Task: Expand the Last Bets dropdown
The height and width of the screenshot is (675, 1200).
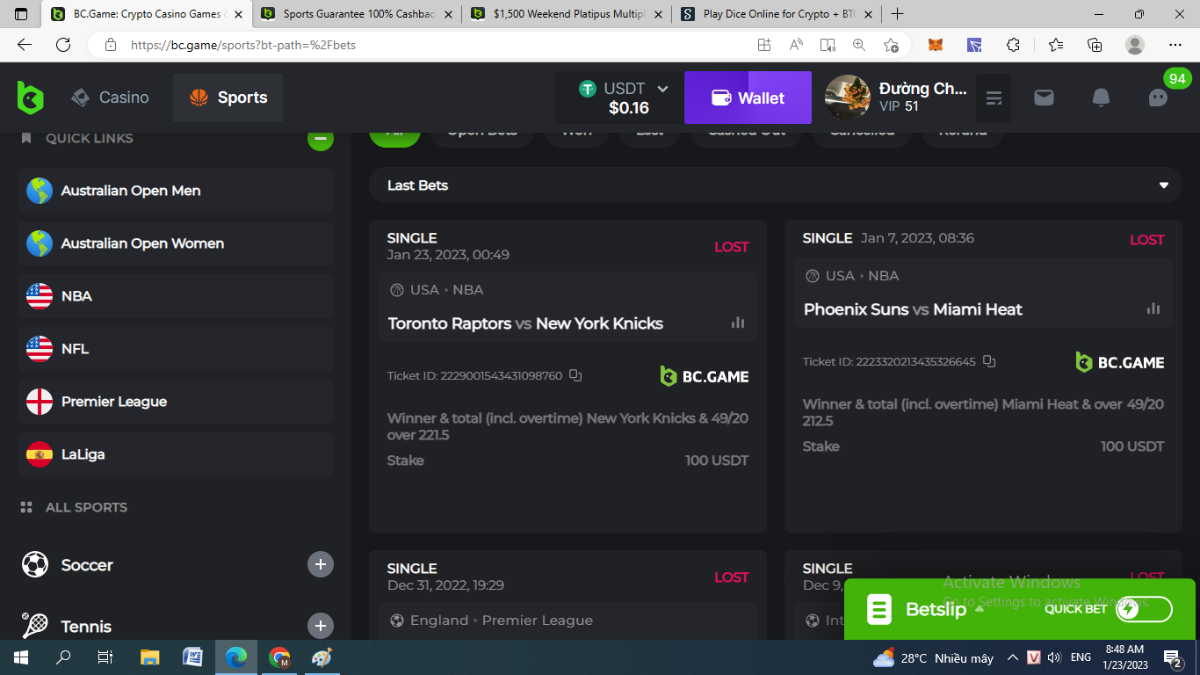Action: (x=1163, y=186)
